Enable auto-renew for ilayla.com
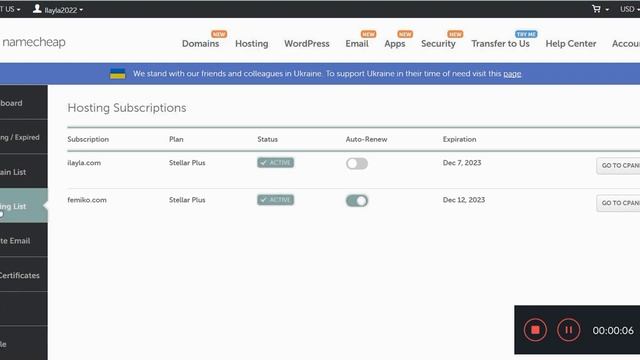 click(357, 164)
